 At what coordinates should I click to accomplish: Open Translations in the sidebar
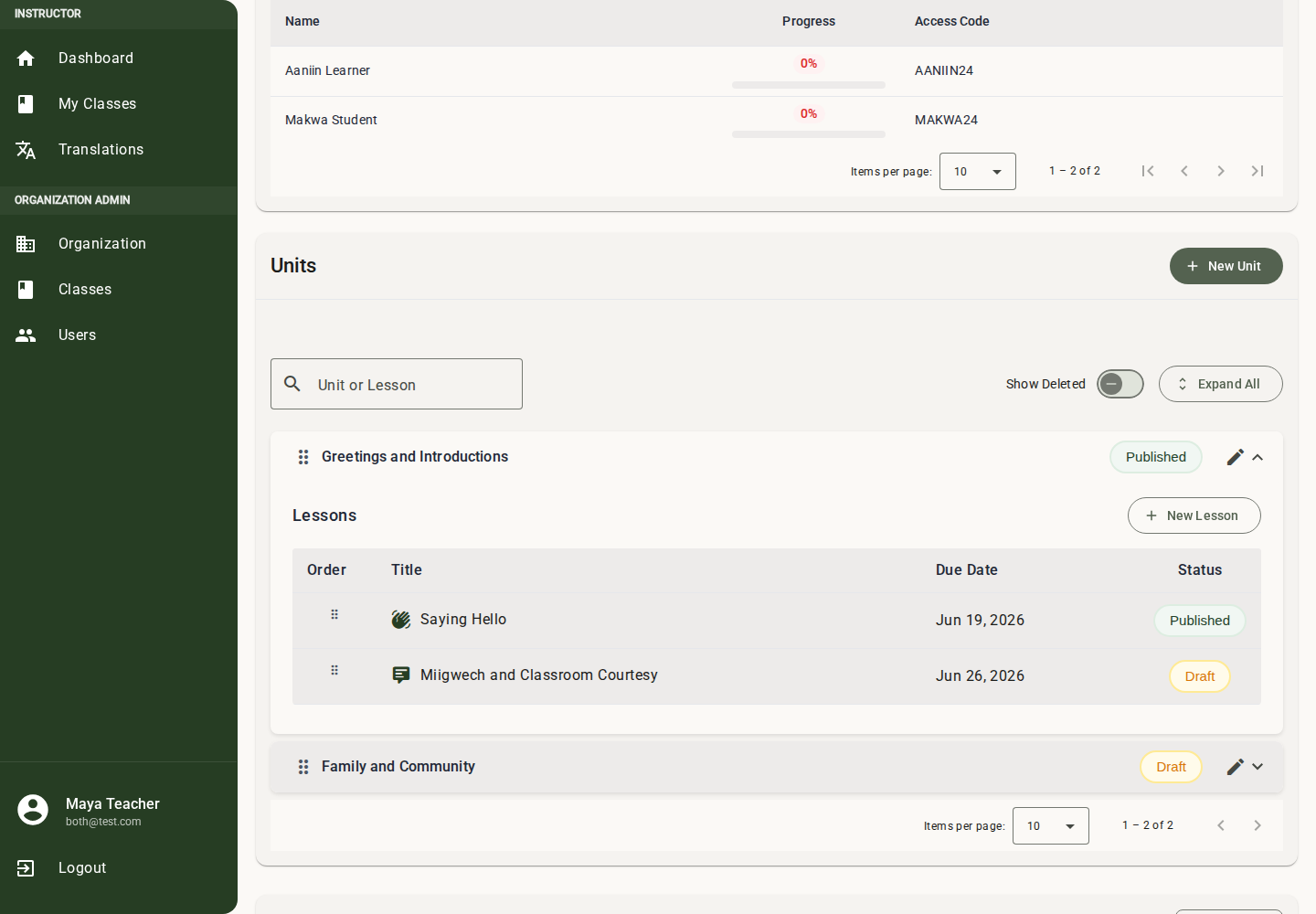(x=119, y=150)
